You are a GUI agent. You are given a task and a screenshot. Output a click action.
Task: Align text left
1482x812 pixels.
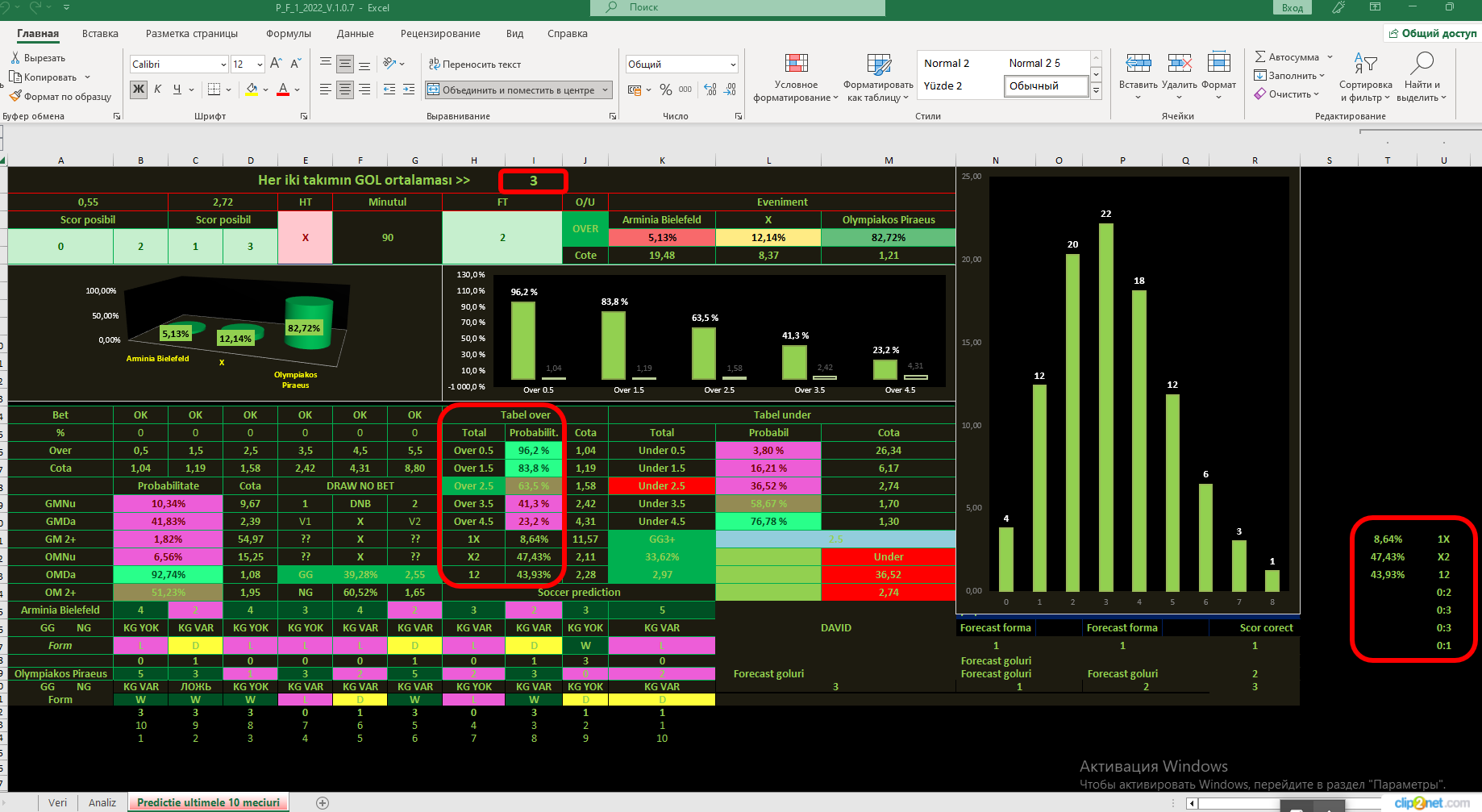pos(326,90)
